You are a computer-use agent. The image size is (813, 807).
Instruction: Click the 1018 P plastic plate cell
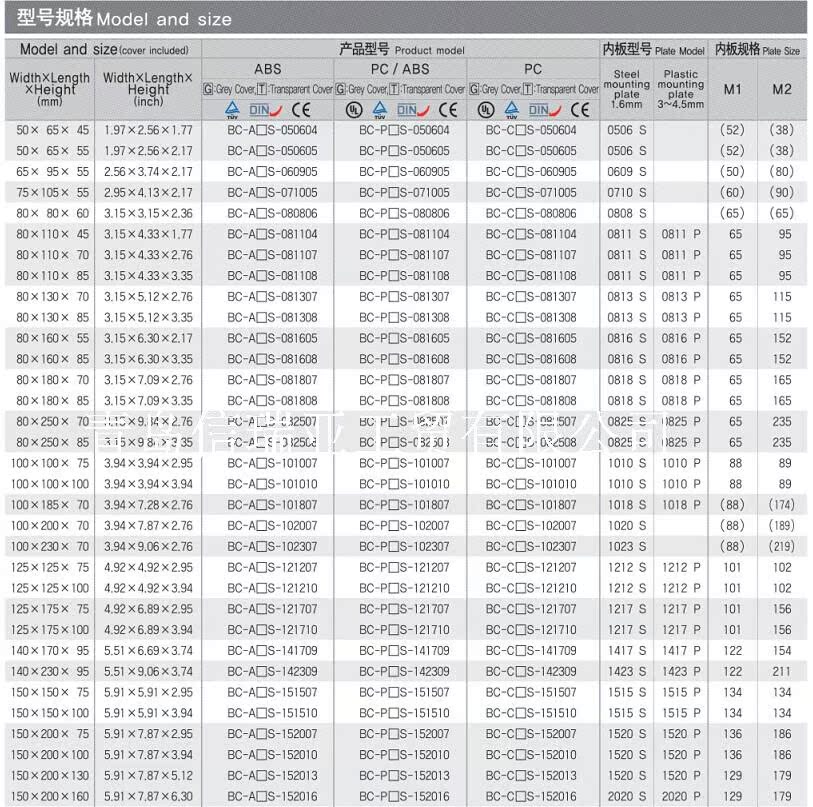(681, 505)
